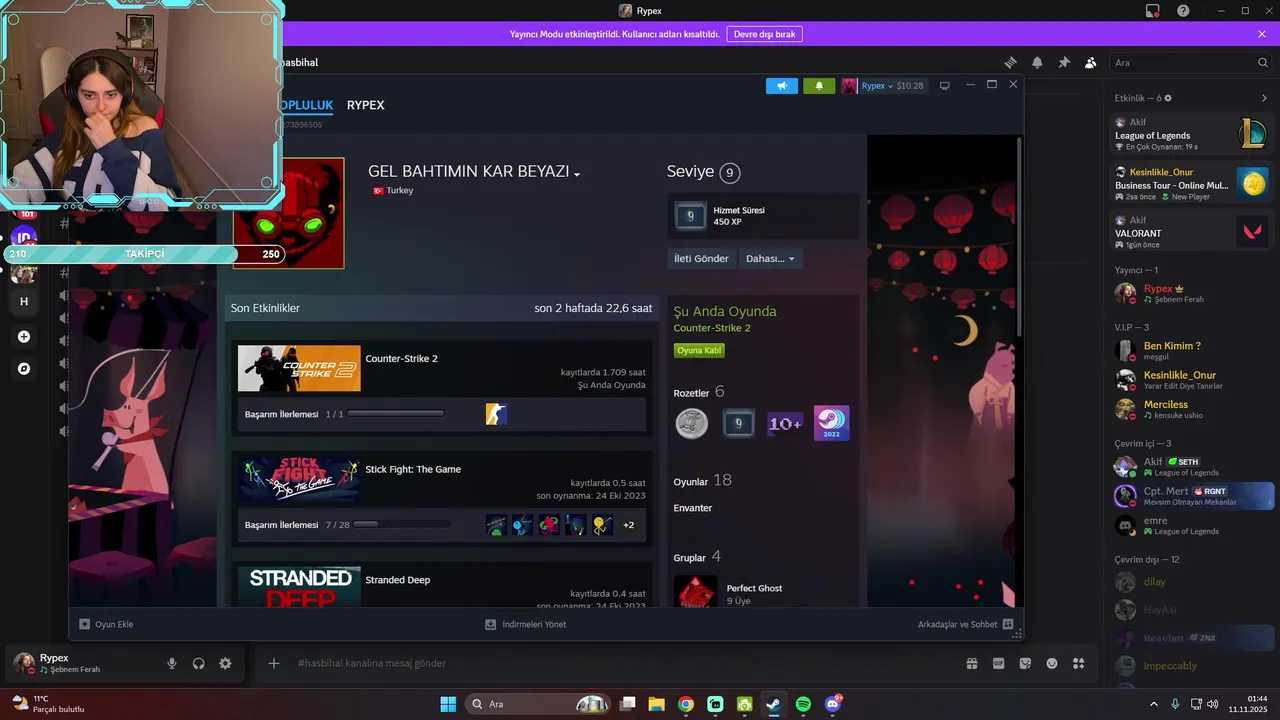Screen dimensions: 1280x720
Task: Open sticker picker in message bar
Action: [1025, 663]
